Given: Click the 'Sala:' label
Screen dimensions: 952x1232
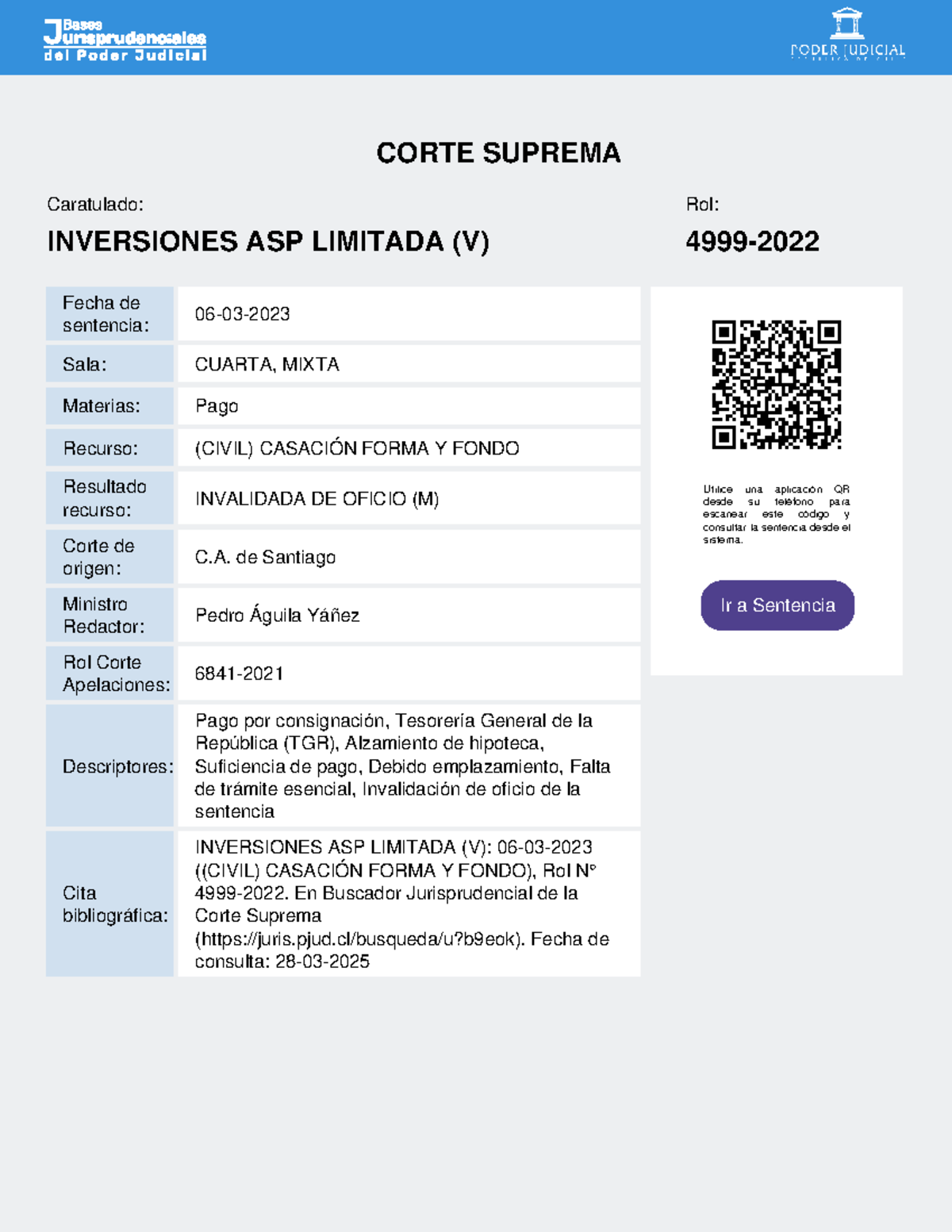Looking at the screenshot, I should (84, 364).
